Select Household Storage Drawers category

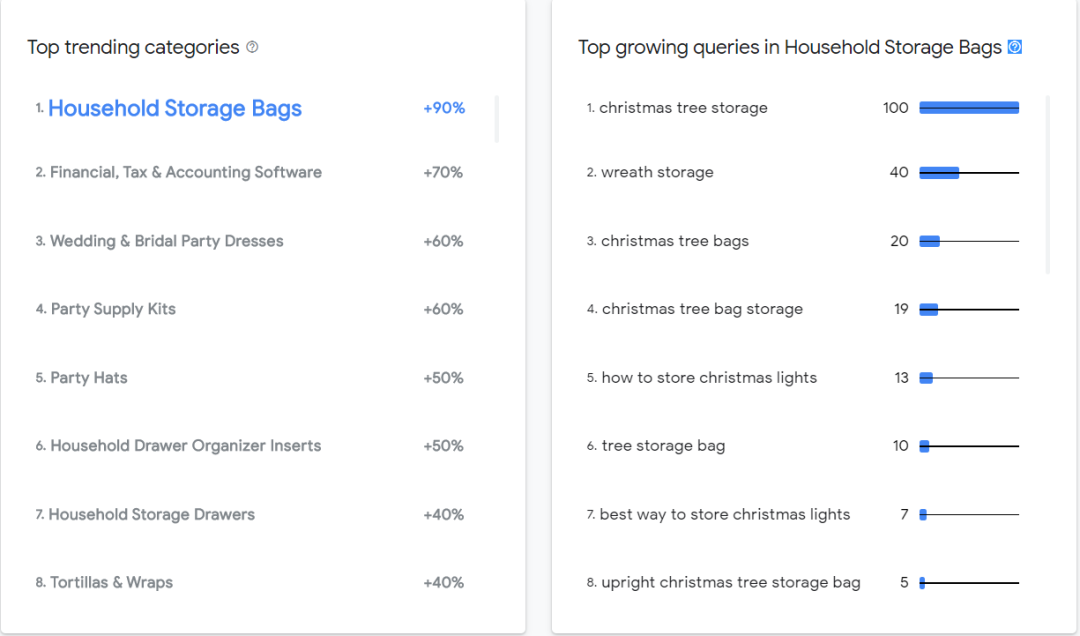click(152, 515)
